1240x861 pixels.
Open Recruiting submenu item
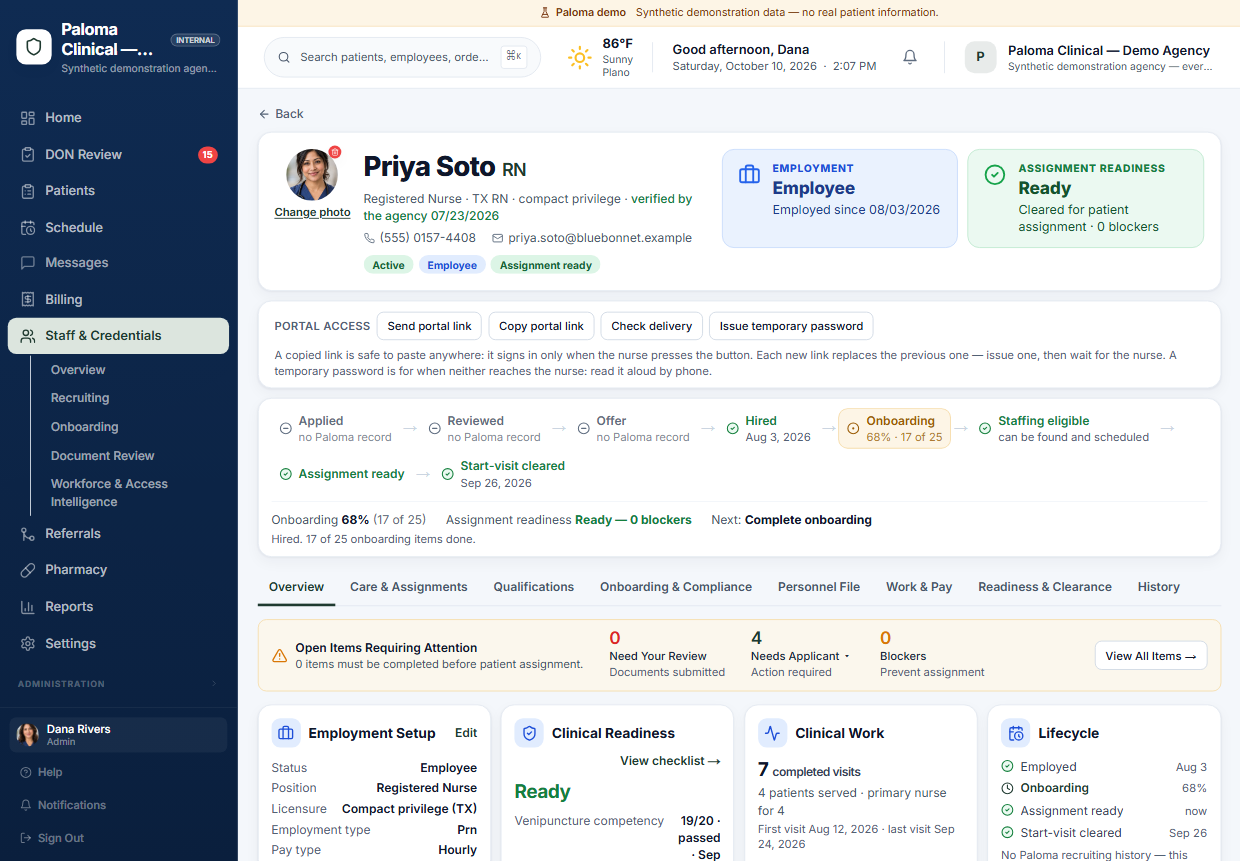pyautogui.click(x=80, y=398)
